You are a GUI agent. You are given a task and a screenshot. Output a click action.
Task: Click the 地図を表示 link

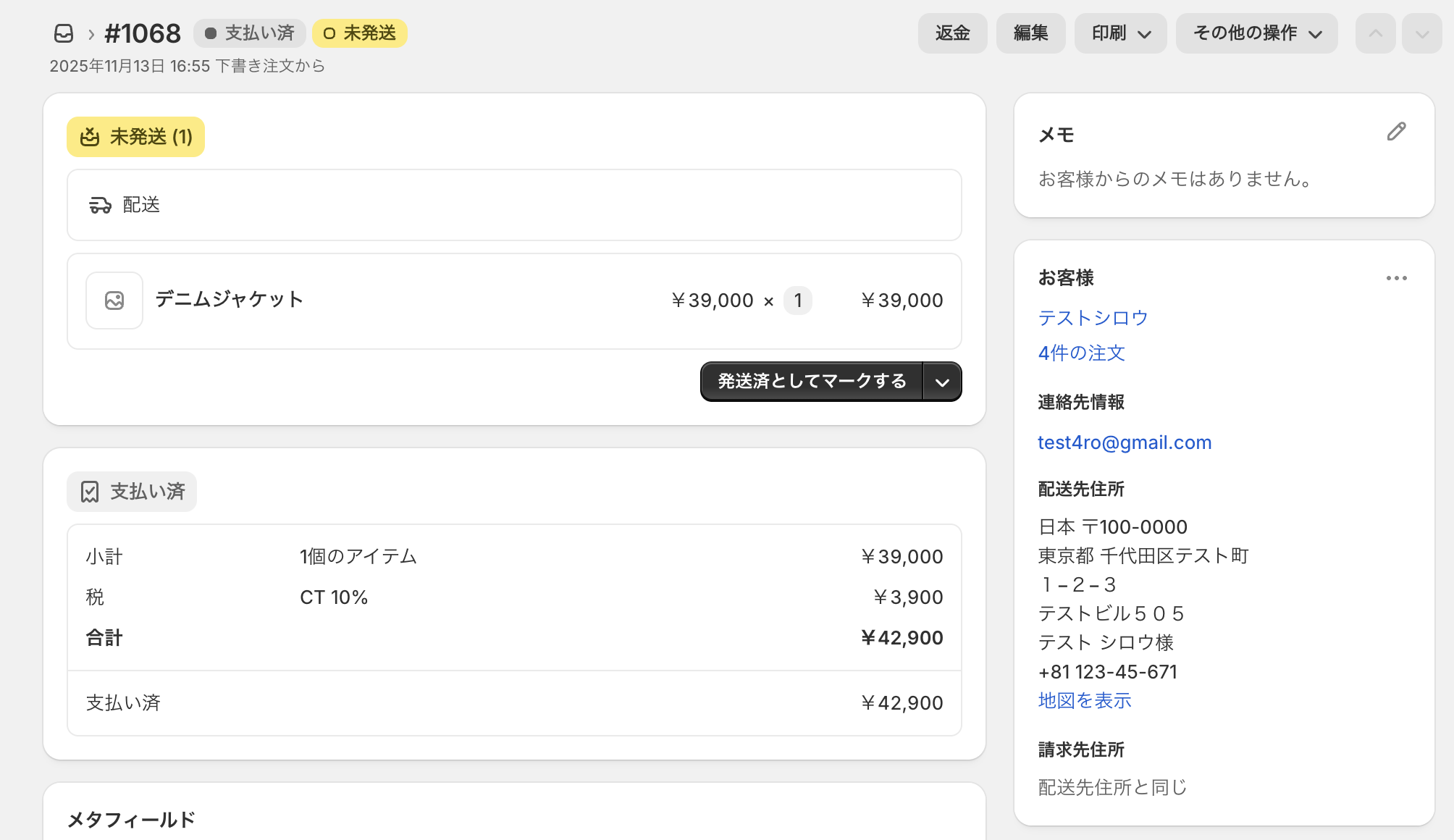(x=1084, y=700)
